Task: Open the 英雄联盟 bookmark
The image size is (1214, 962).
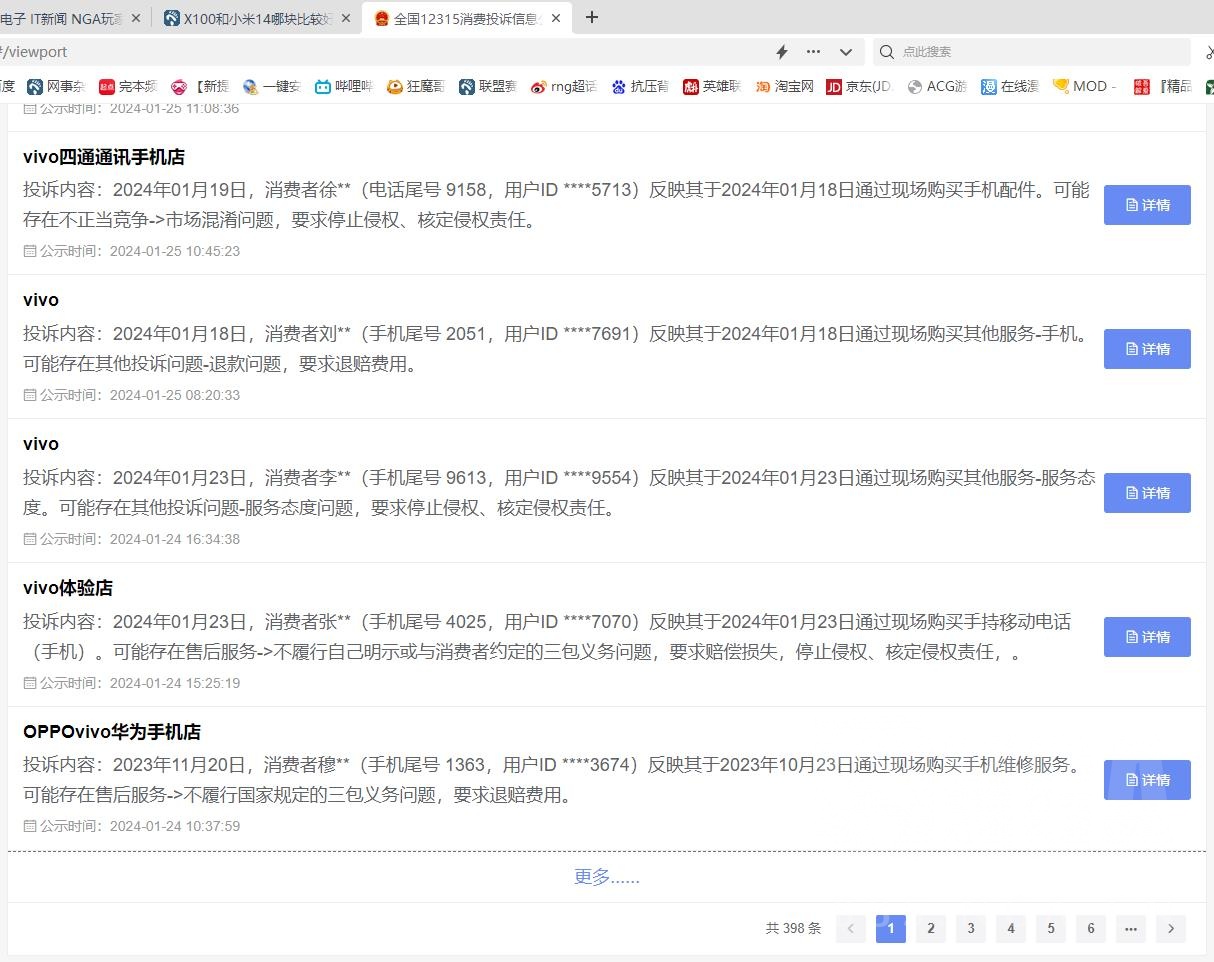Action: tap(711, 86)
